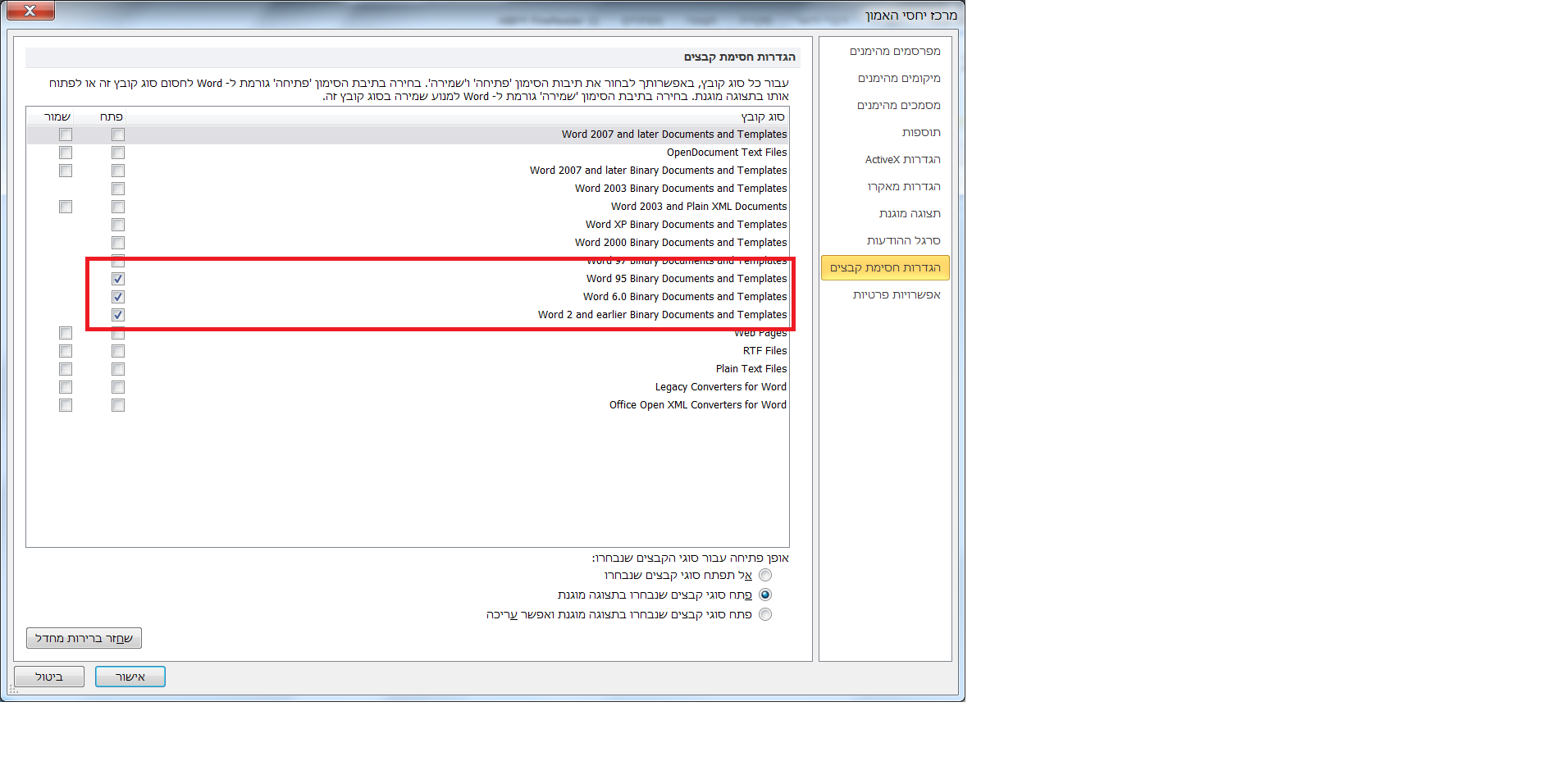1556x784 pixels.
Task: Check Open for Legacy Converters for Word
Action: point(118,387)
